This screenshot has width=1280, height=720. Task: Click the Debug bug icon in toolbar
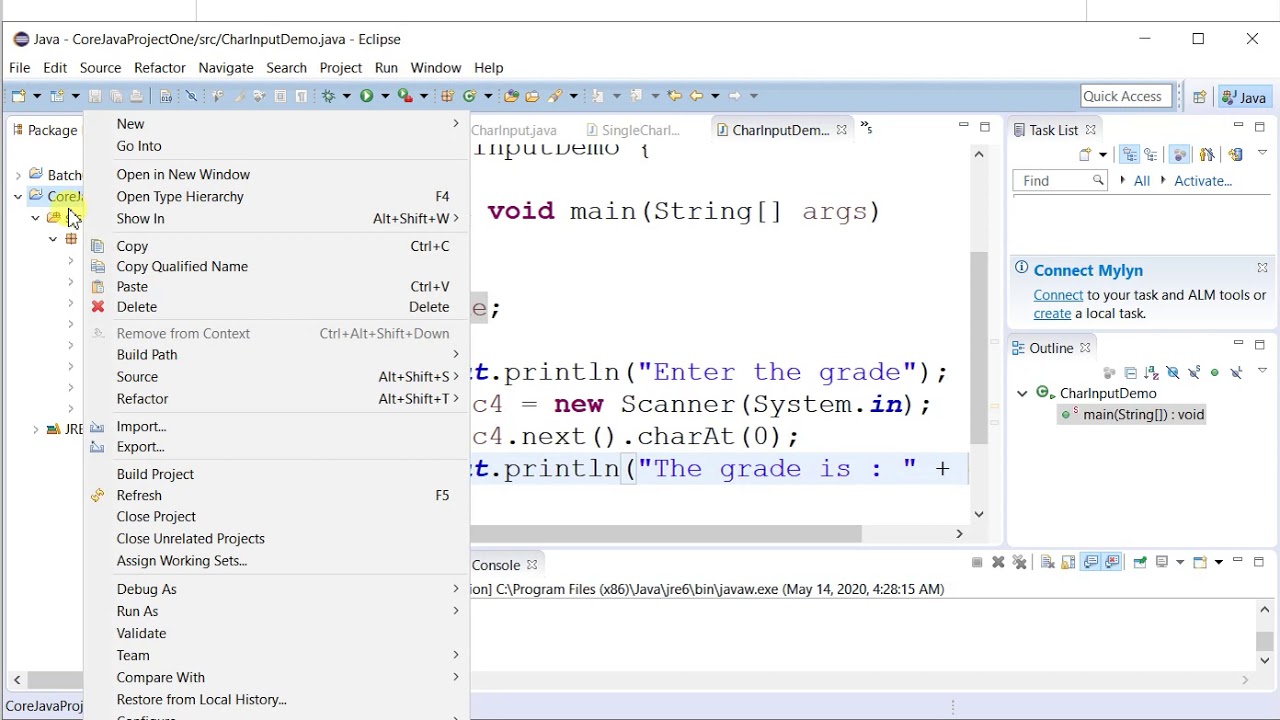[x=328, y=96]
